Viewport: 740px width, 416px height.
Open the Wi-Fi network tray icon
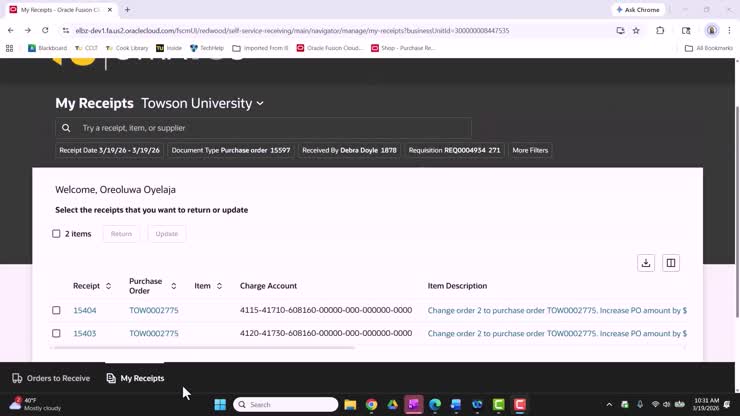655,405
